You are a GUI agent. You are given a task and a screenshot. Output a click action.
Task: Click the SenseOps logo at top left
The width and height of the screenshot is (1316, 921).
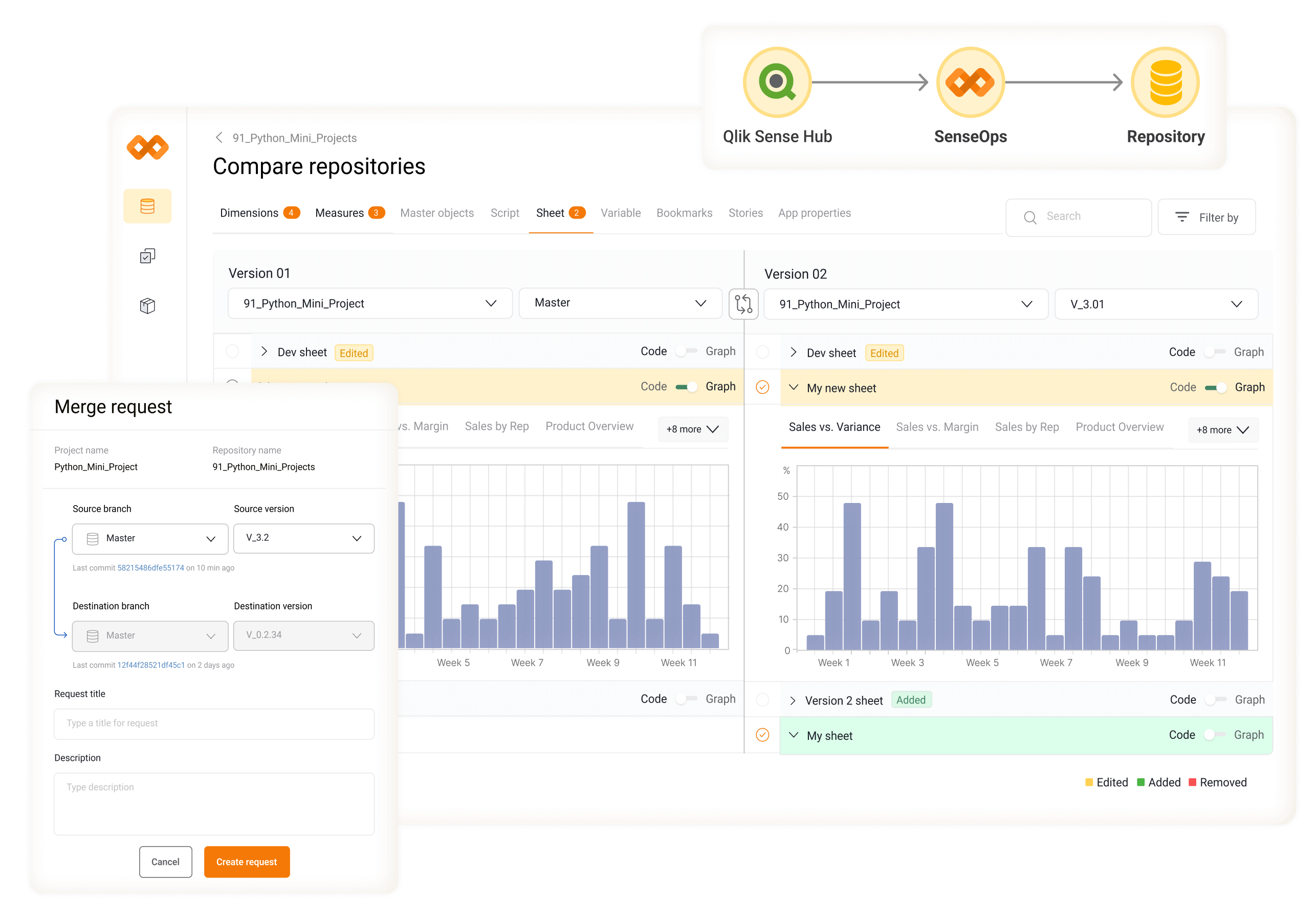(x=147, y=148)
